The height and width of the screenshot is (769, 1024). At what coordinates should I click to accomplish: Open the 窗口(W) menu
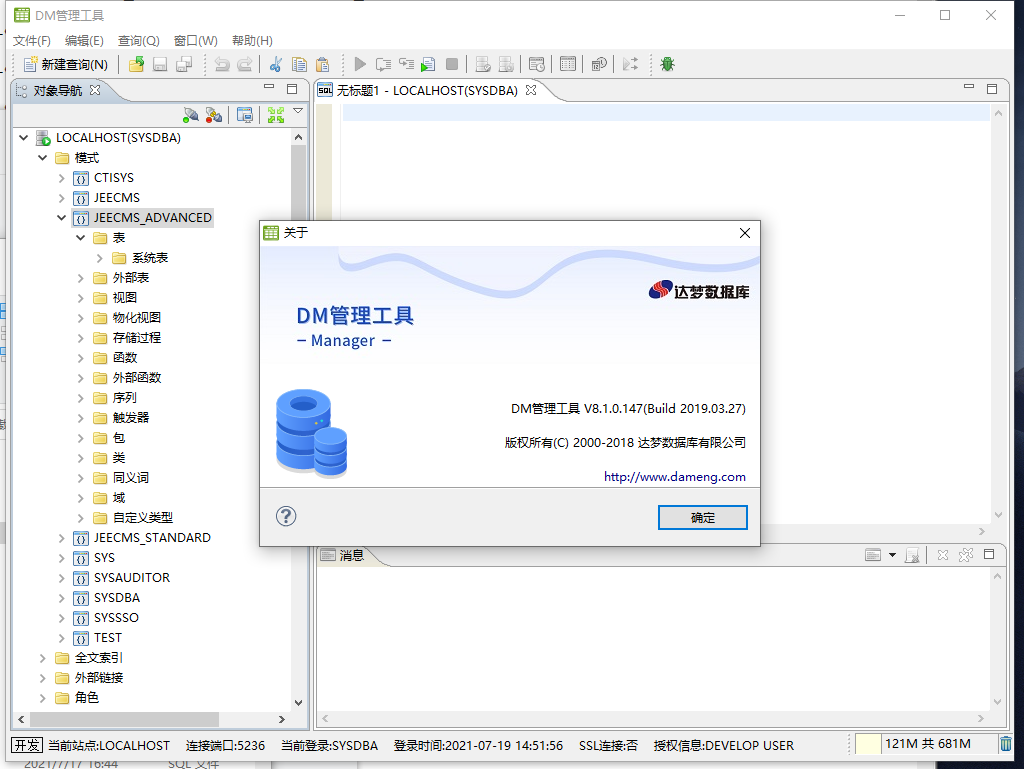196,40
